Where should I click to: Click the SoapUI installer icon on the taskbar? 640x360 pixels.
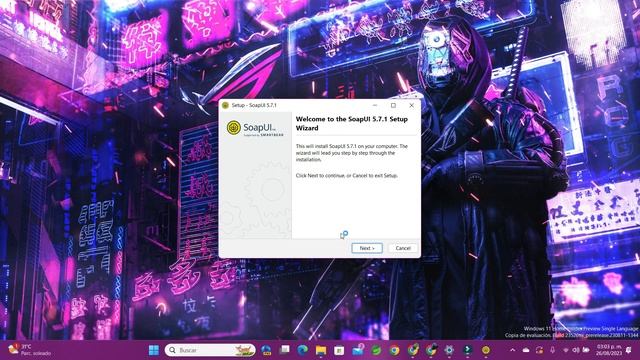click(x=486, y=350)
